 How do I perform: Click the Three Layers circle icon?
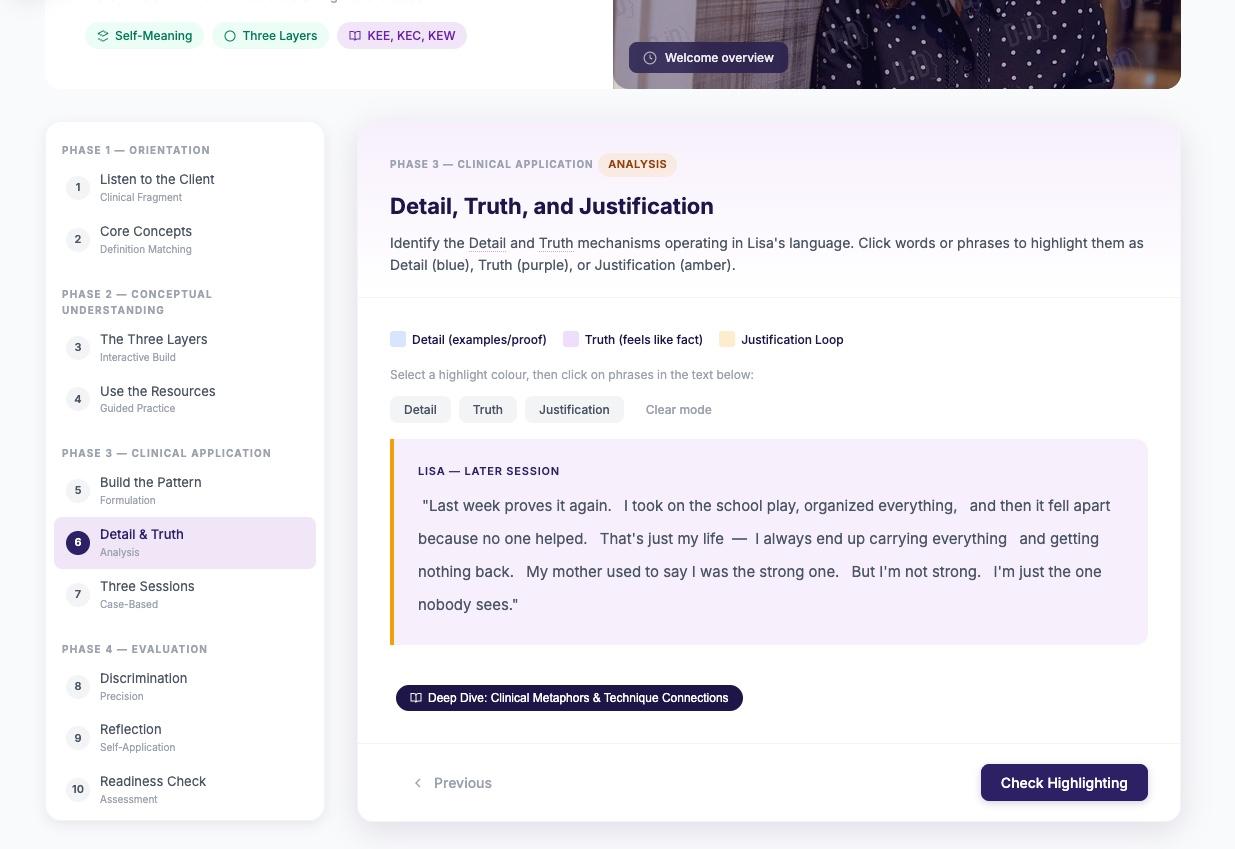(230, 36)
